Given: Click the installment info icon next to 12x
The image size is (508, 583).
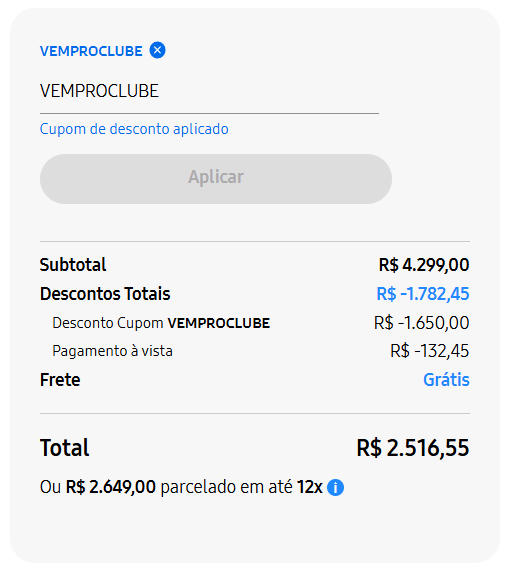Looking at the screenshot, I should [335, 487].
